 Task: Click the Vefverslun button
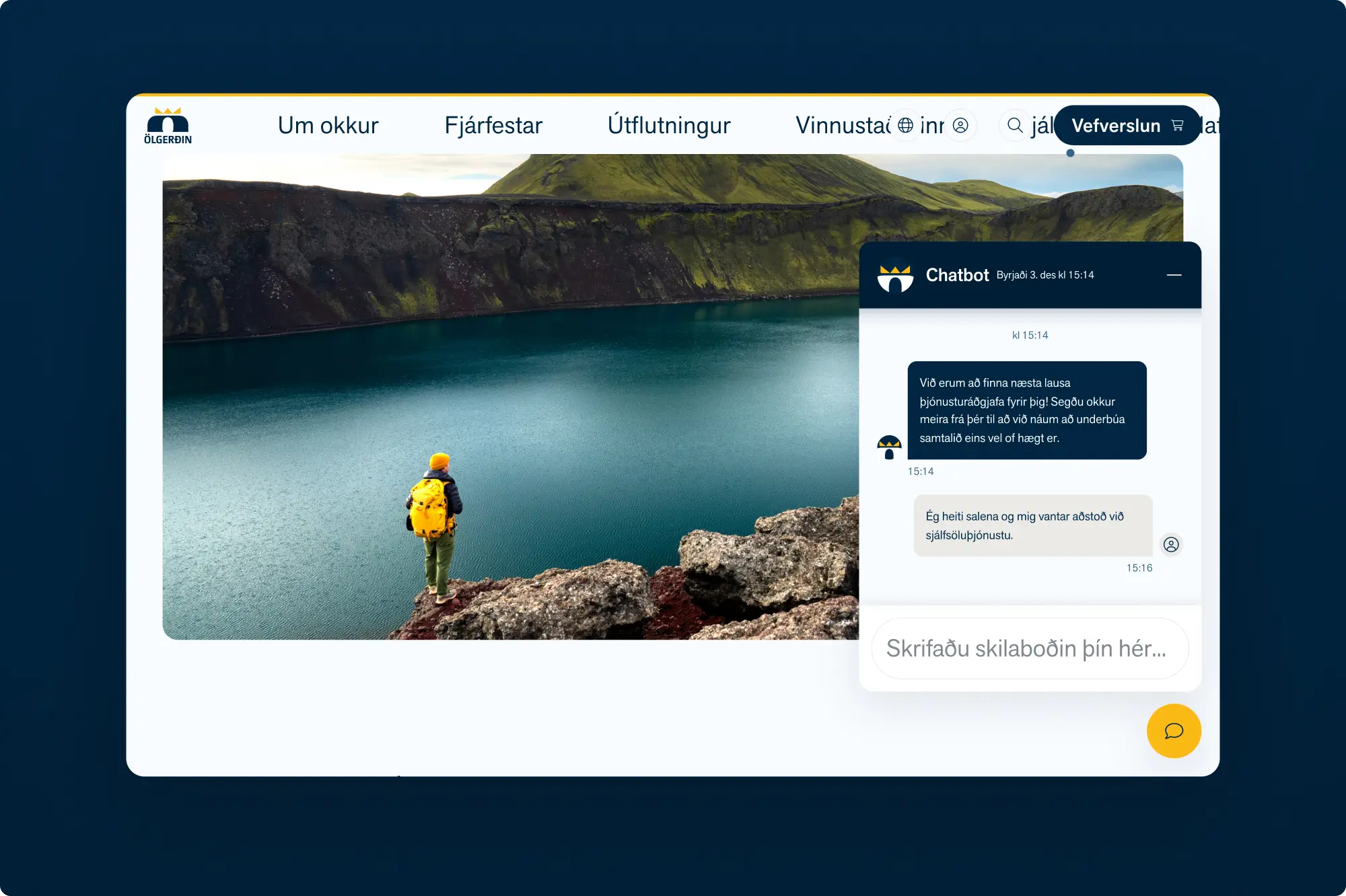[1115, 125]
